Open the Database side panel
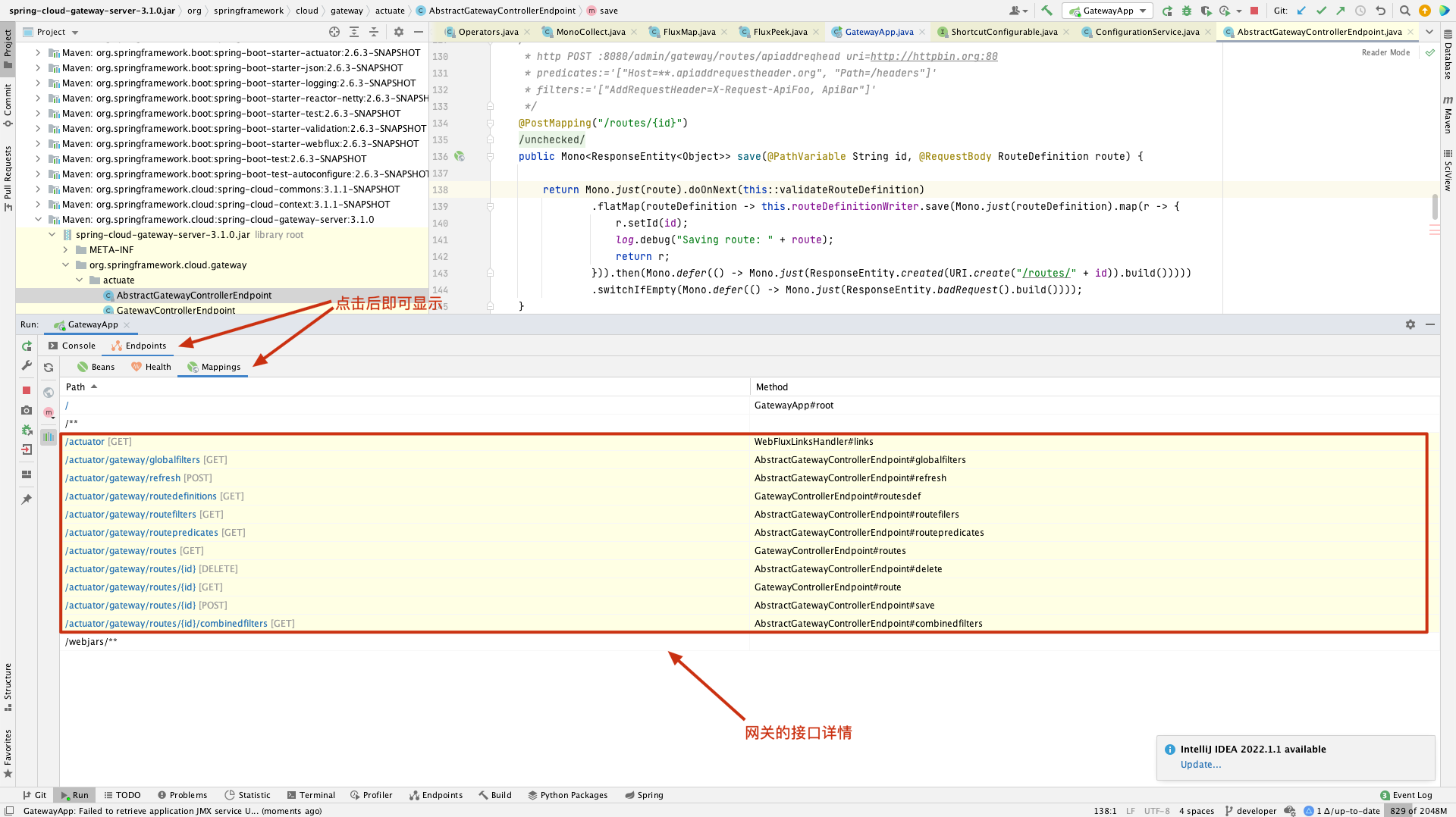Screen dimensions: 1456x817 [1448, 55]
